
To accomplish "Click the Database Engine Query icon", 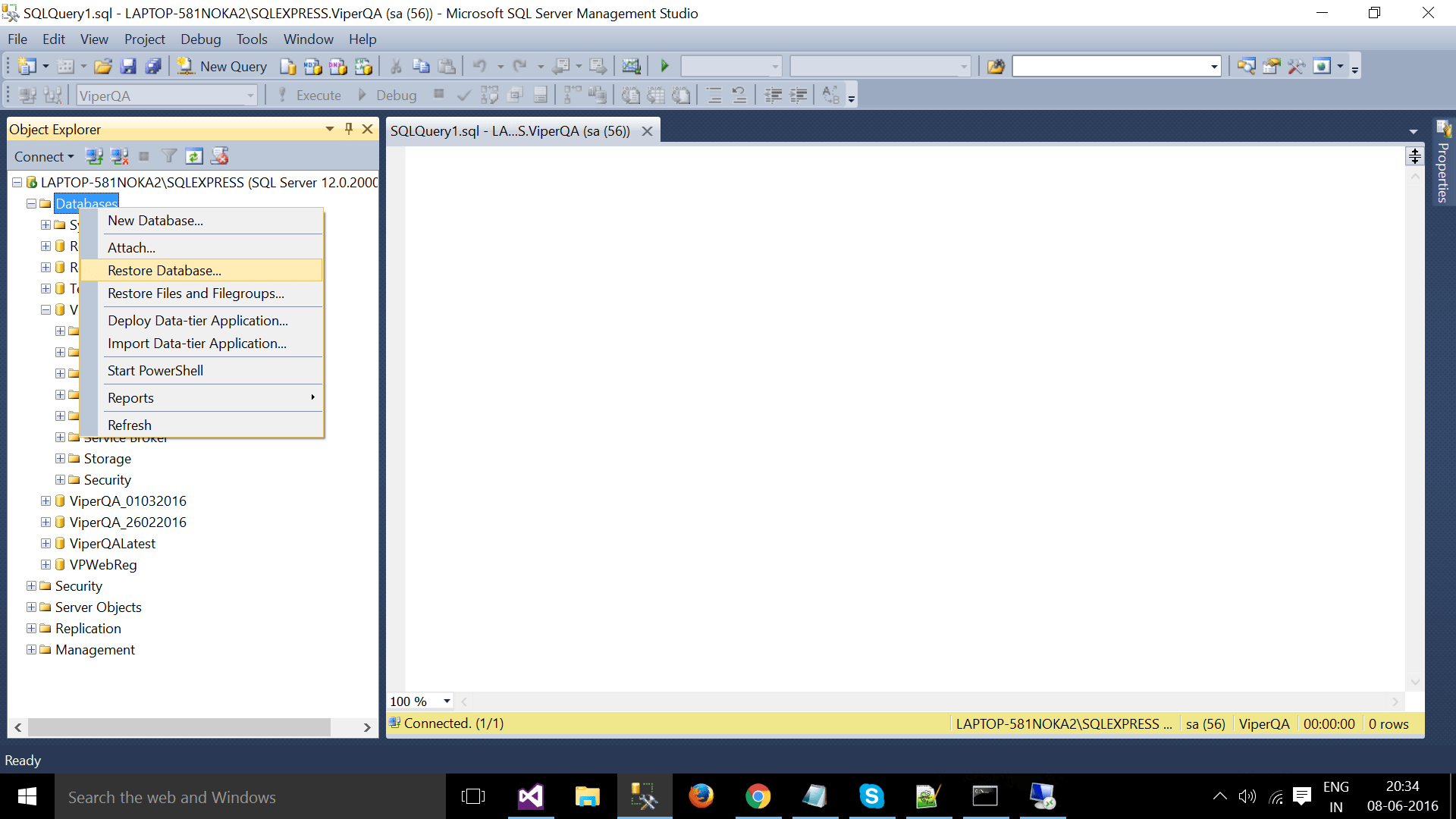I will click(x=288, y=67).
